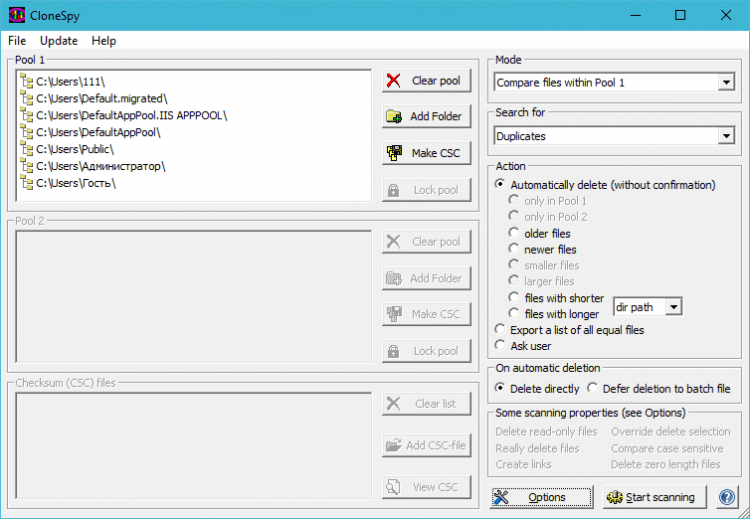The image size is (750, 519).
Task: Select 'newer files' radio option
Action: (x=515, y=249)
